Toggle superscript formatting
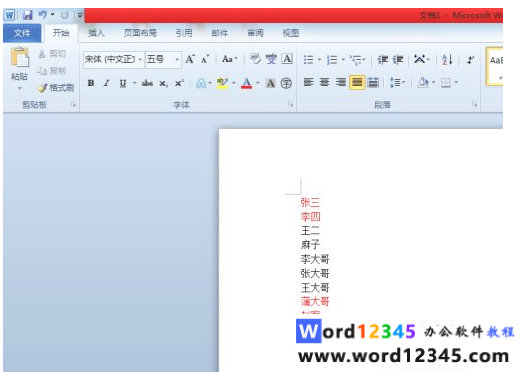The height and width of the screenshot is (372, 519). coord(179,83)
